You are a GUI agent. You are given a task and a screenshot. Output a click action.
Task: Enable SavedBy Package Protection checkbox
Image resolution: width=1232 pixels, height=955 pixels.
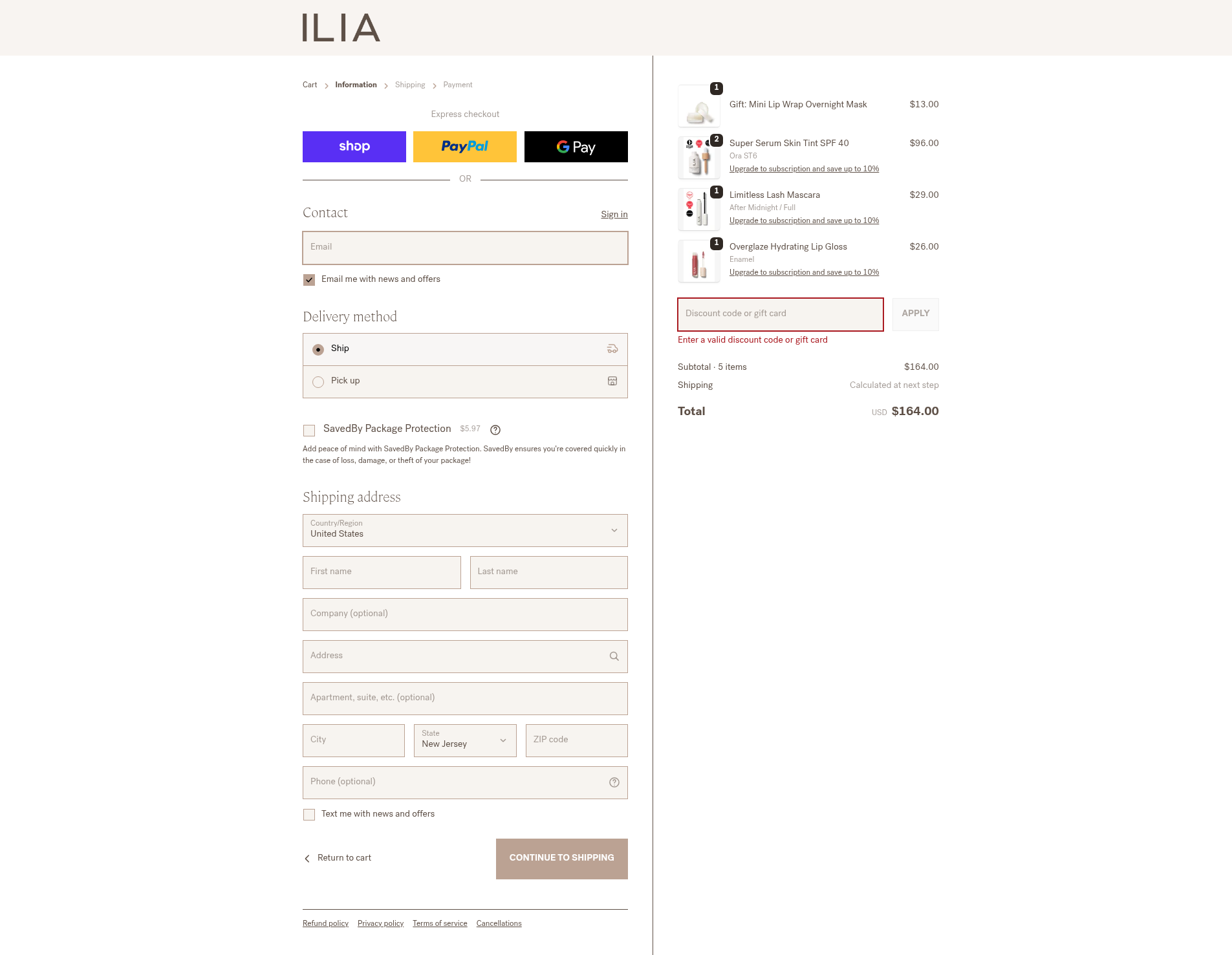point(309,431)
